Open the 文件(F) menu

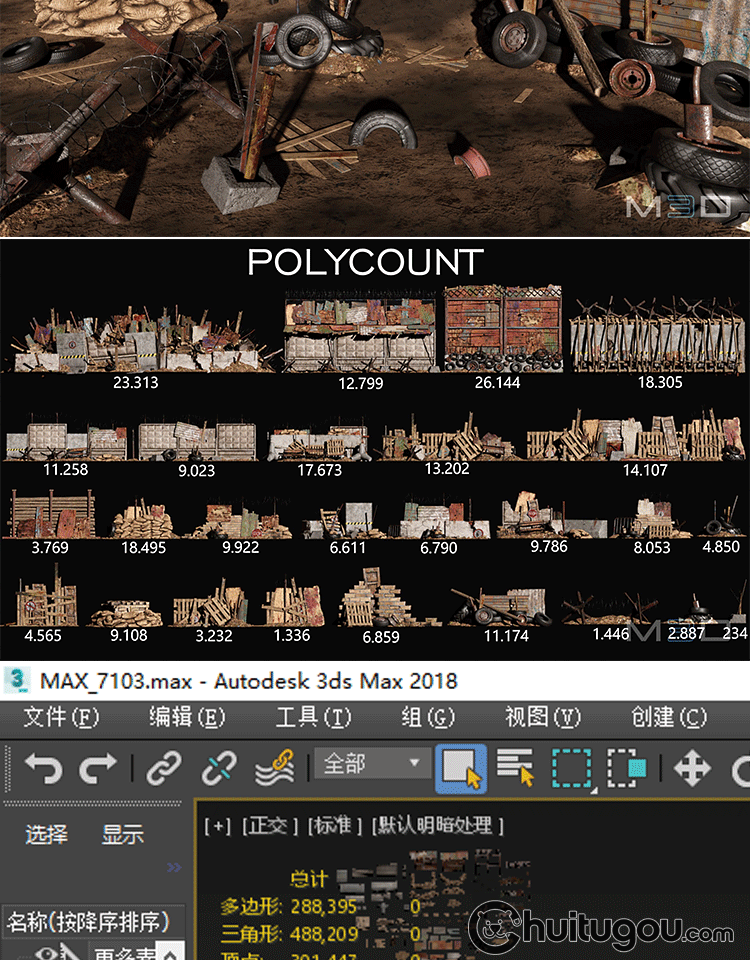pyautogui.click(x=61, y=717)
